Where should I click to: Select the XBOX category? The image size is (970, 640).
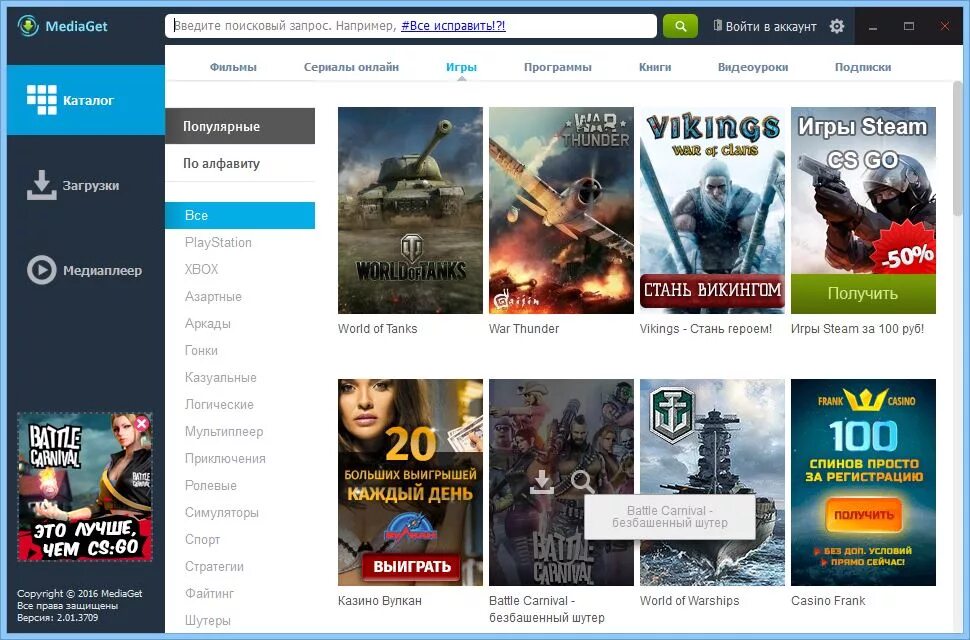pyautogui.click(x=202, y=270)
